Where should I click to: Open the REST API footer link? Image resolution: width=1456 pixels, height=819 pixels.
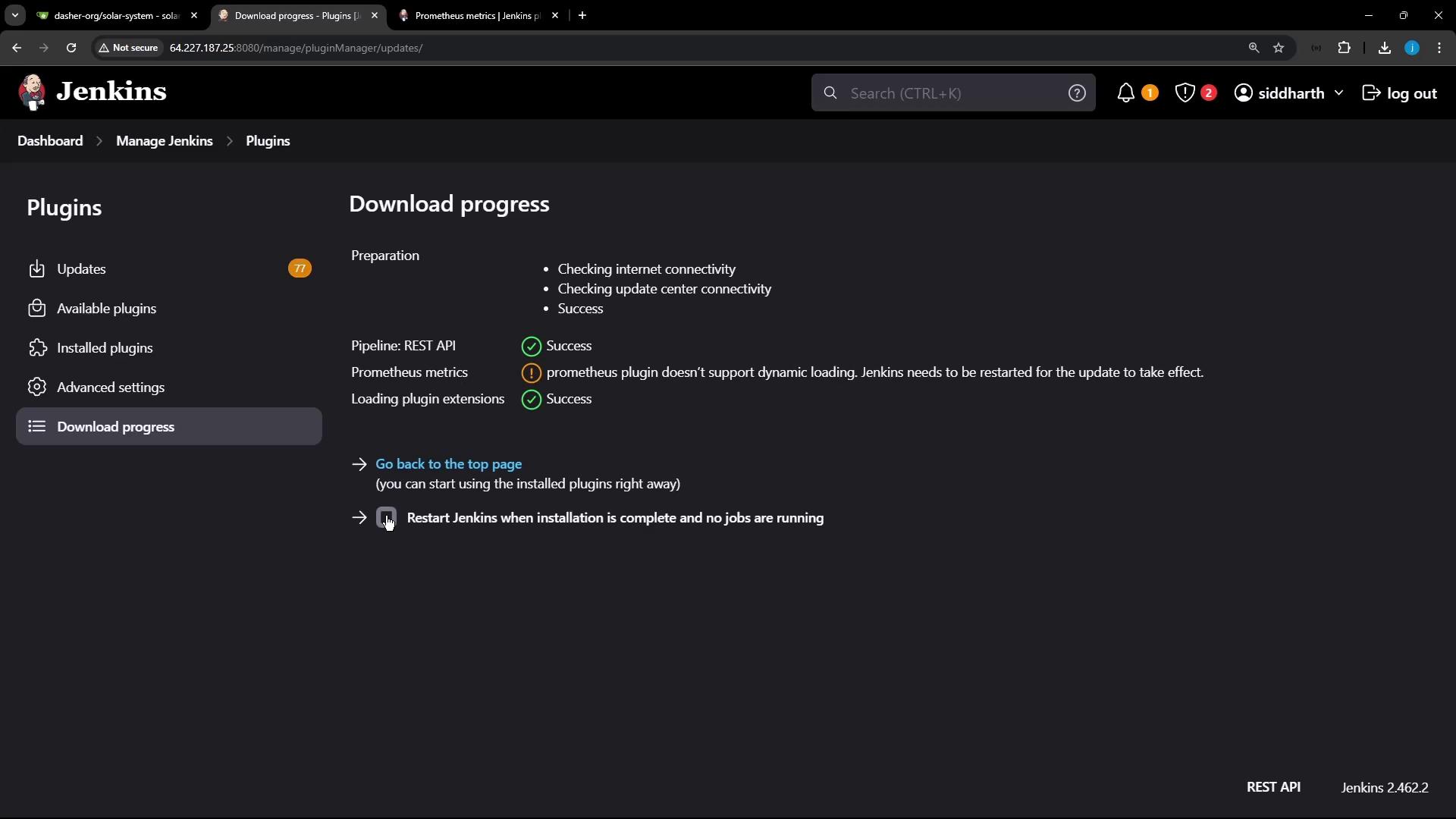point(1272,787)
